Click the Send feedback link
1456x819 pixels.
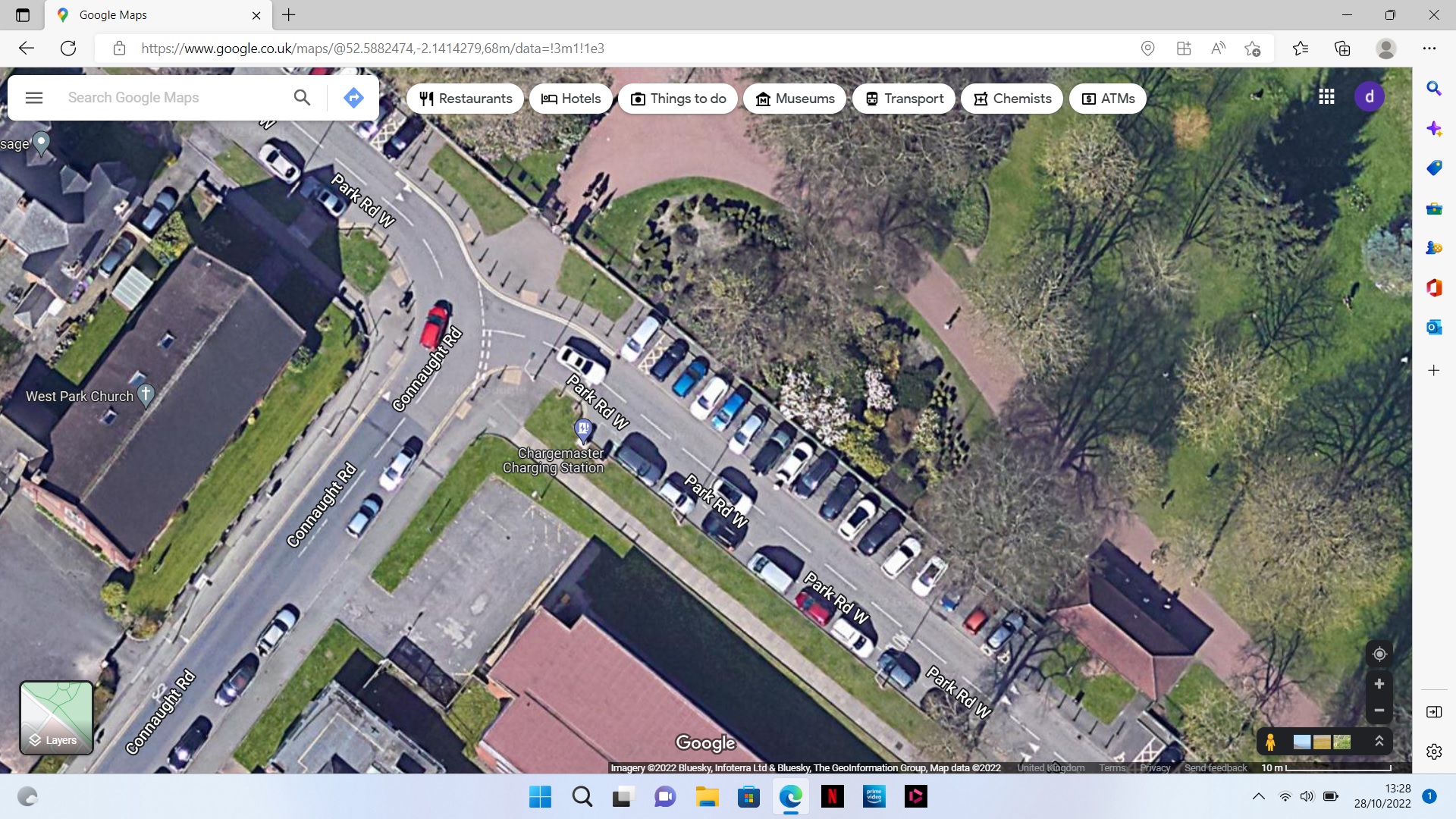[x=1216, y=767]
